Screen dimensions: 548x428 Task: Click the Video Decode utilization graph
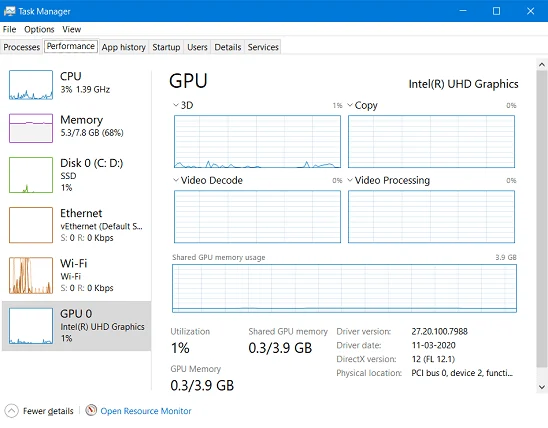point(257,217)
